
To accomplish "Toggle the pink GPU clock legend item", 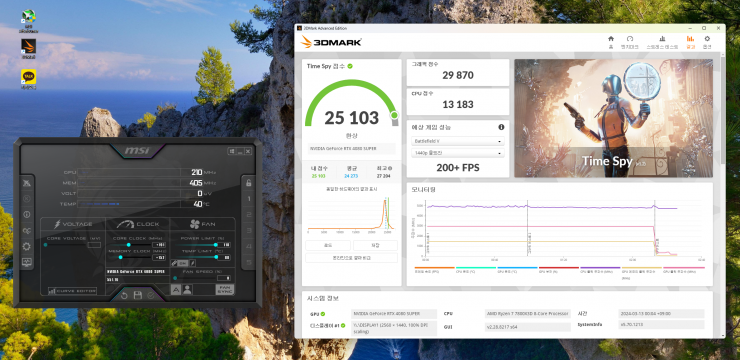I will pyautogui.click(x=683, y=270).
